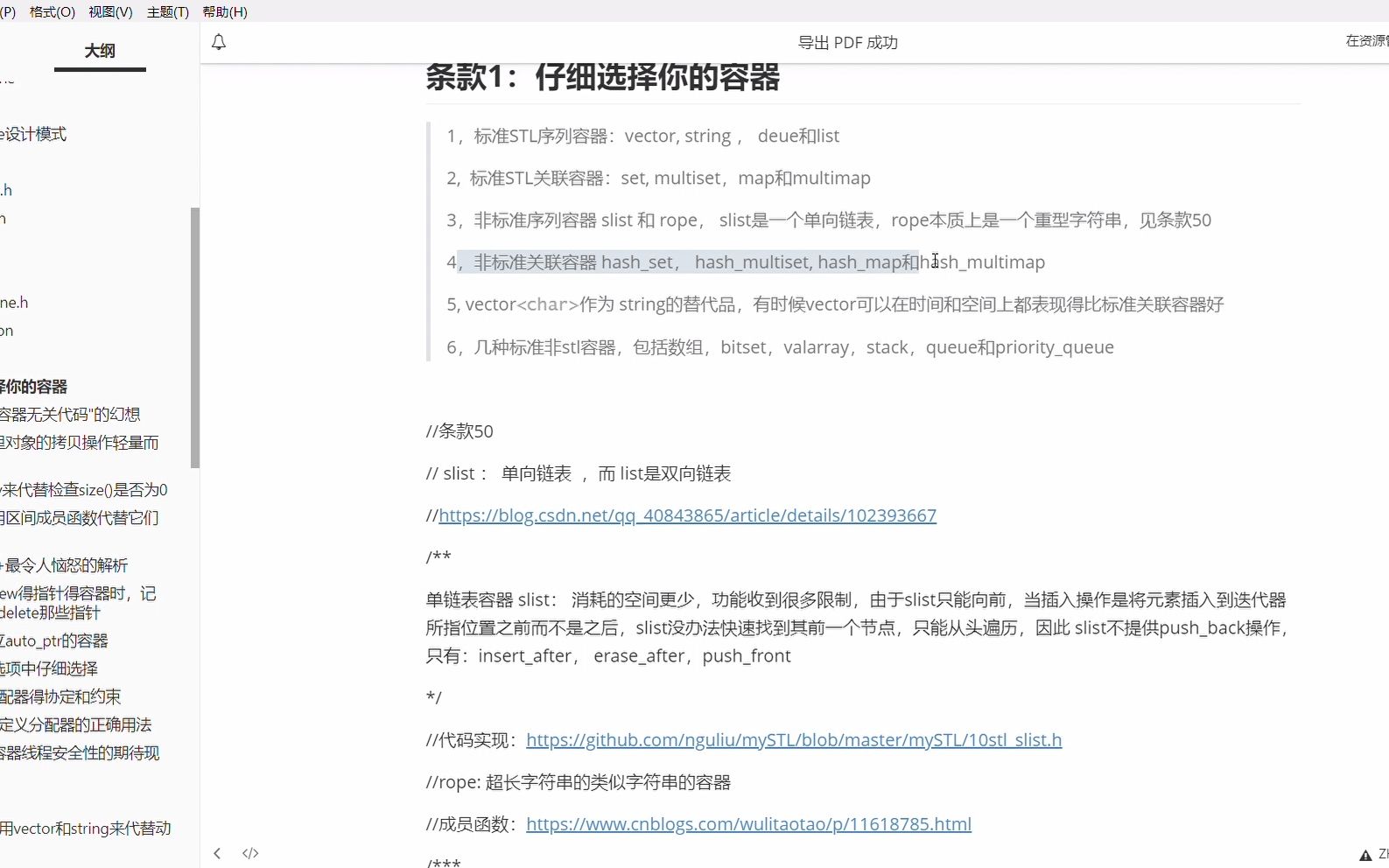Click the //条款50 comment line

(459, 431)
